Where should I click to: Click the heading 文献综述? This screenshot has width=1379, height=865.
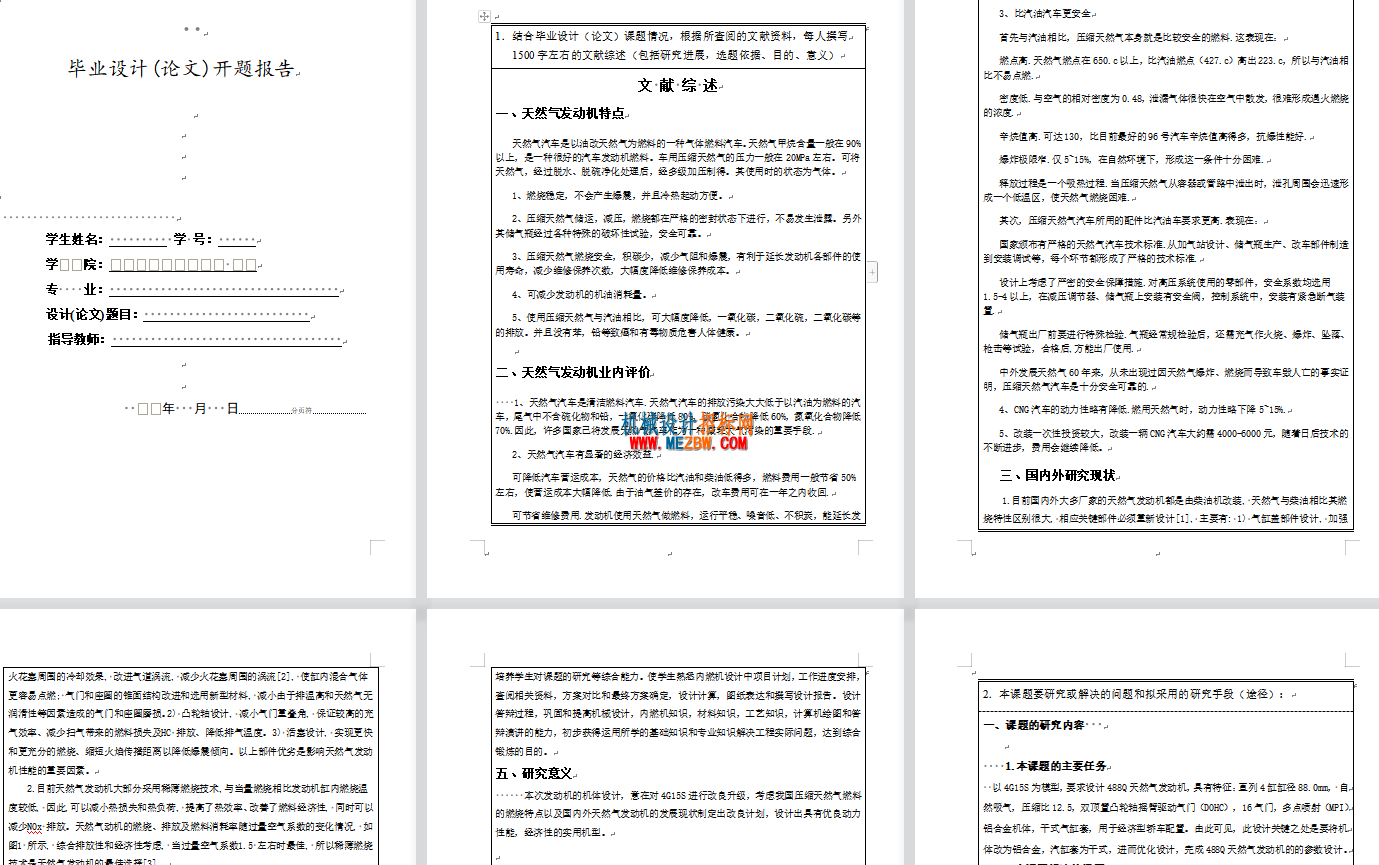(678, 86)
